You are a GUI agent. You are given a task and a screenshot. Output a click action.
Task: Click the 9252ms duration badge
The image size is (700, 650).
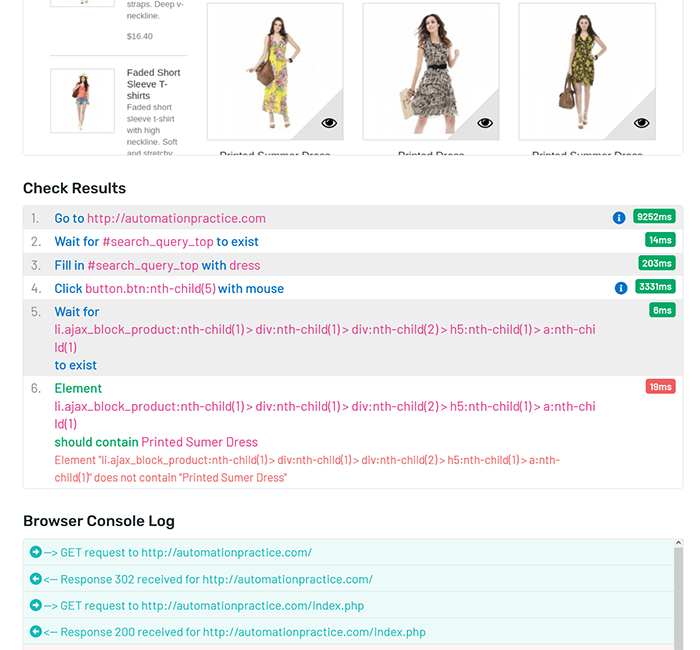click(x=654, y=217)
